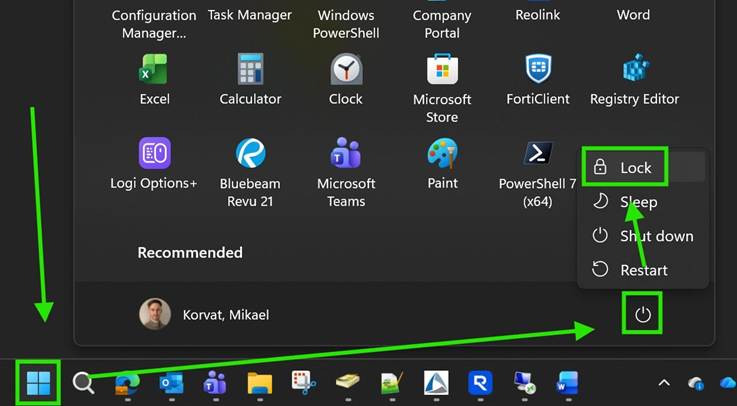Click the Start menu power button
Screen dimensions: 737x406
click(643, 314)
